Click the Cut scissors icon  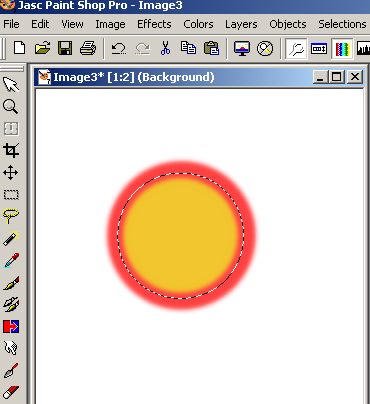point(165,48)
